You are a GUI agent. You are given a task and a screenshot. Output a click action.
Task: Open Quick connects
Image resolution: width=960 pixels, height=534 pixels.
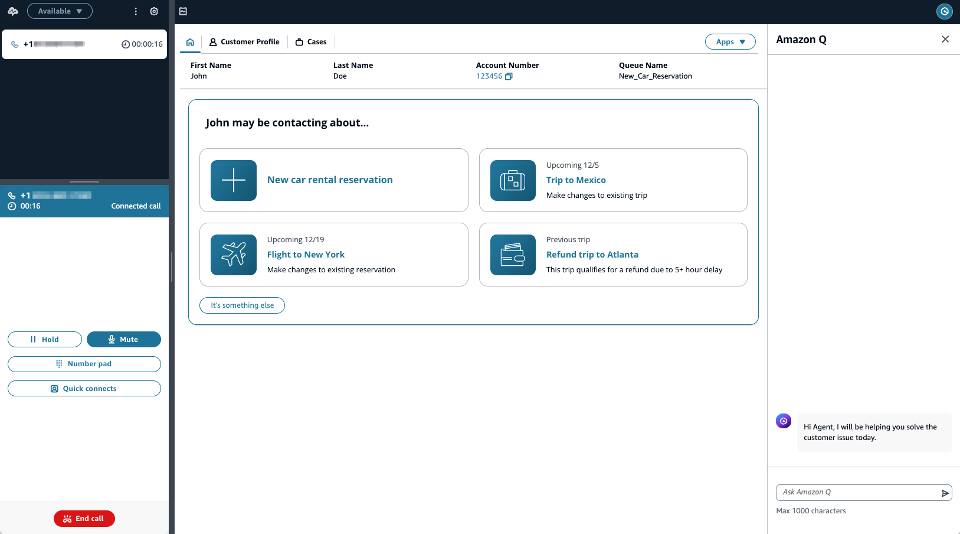pos(84,388)
